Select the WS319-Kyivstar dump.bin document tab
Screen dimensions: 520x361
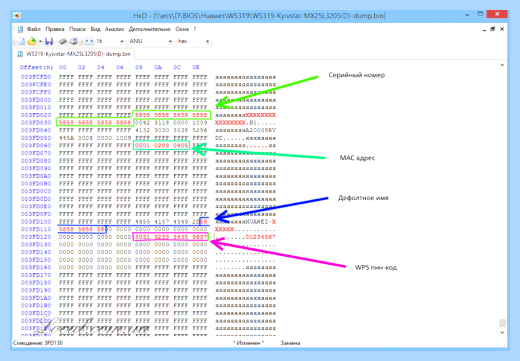point(74,54)
